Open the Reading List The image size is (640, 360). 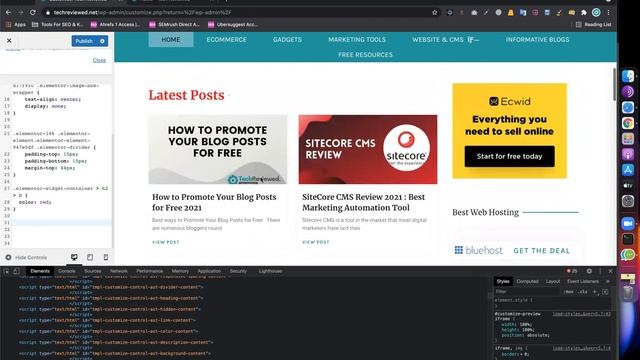click(x=593, y=24)
